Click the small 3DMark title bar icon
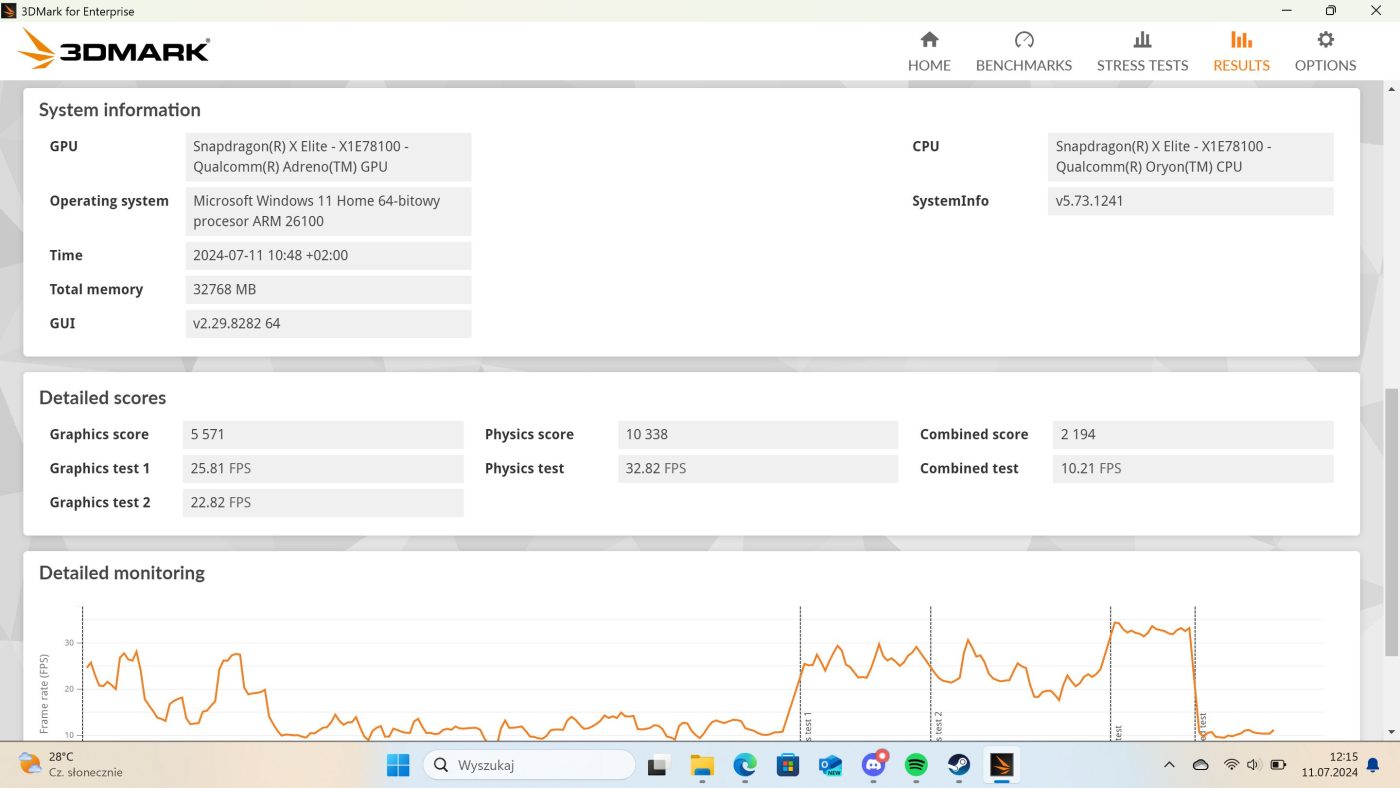This screenshot has width=1400, height=788. pyautogui.click(x=9, y=11)
